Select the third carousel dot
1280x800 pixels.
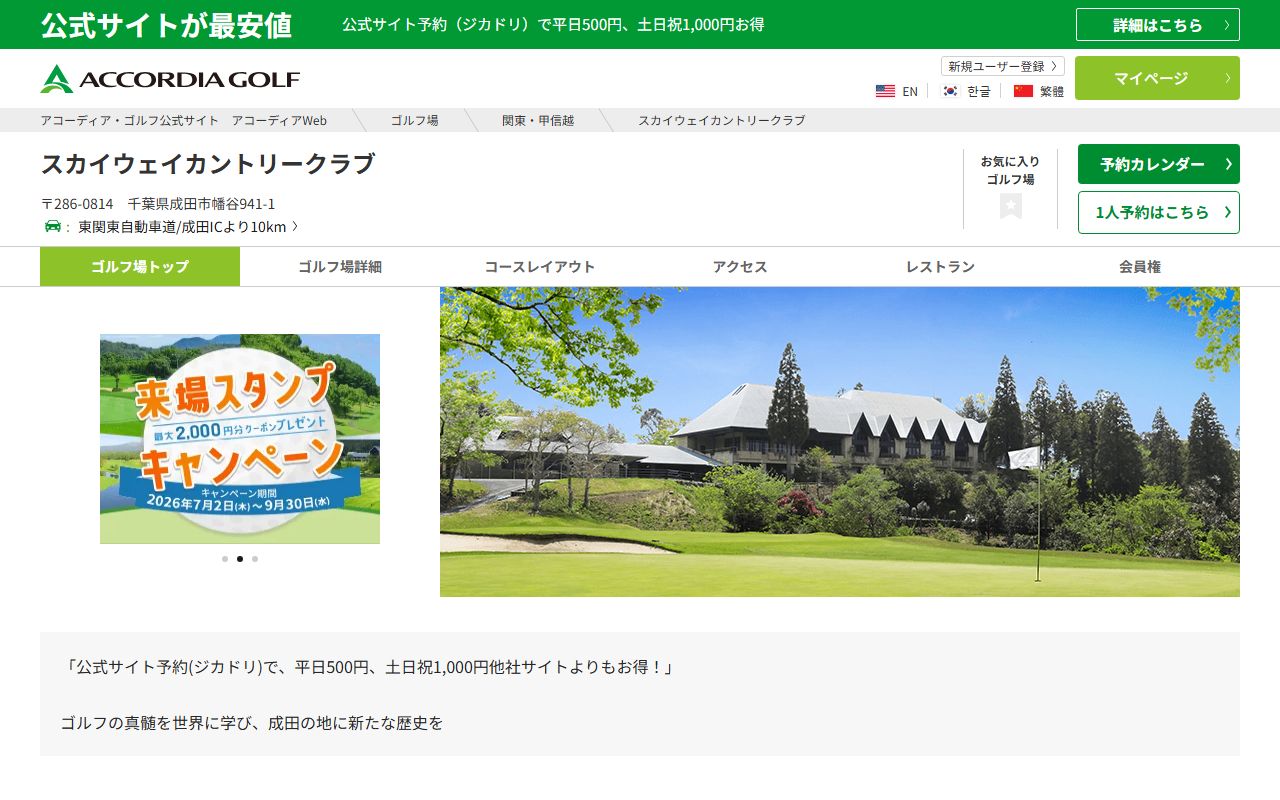tap(255, 559)
